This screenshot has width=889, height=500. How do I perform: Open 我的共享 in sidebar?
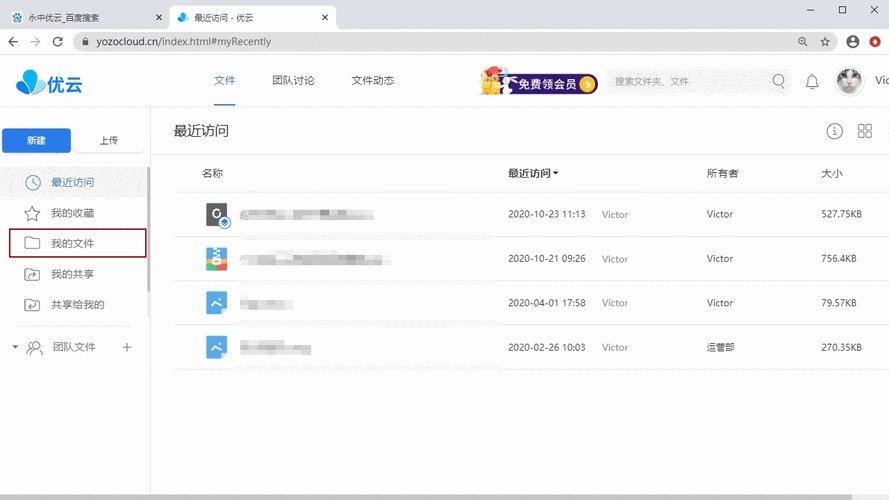[x=73, y=274]
